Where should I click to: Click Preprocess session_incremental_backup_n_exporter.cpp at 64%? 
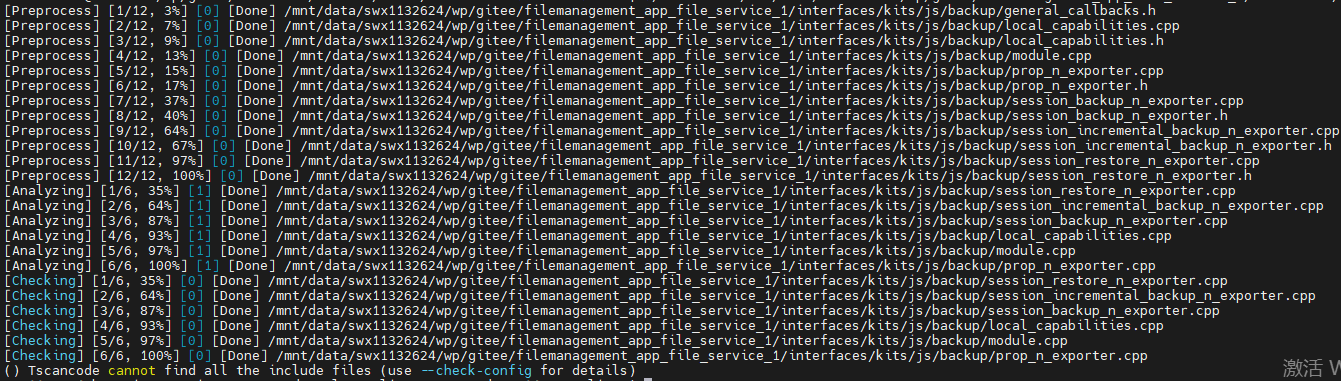point(672,130)
